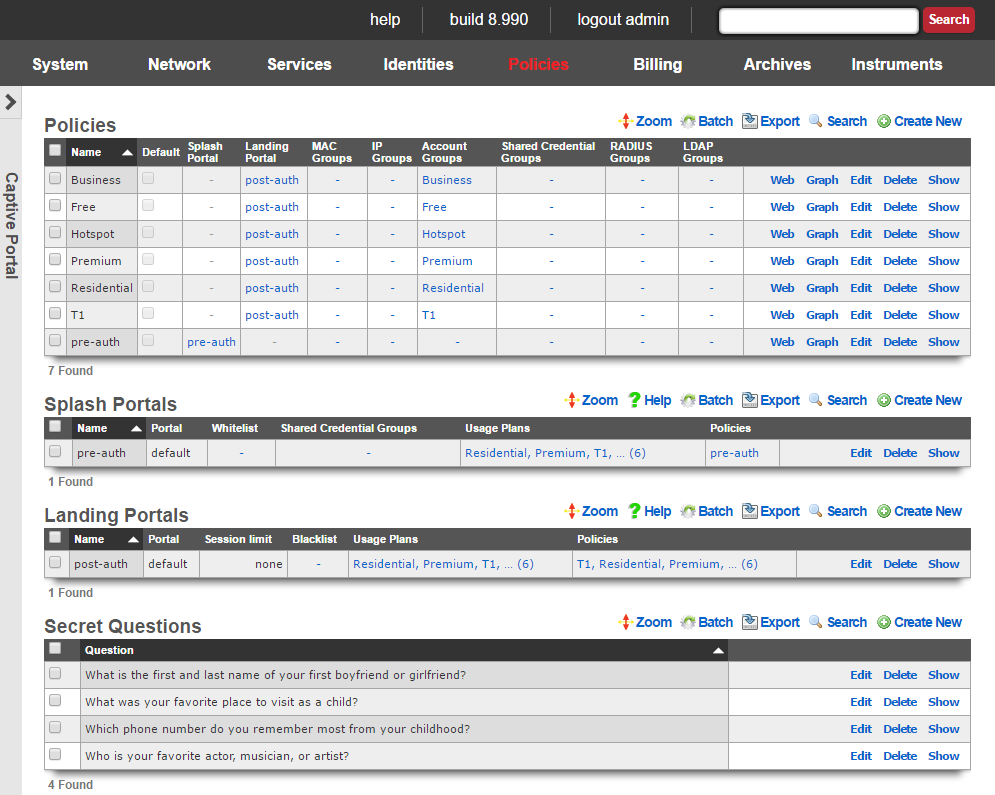Select the T1 policy row checkbox
The width and height of the screenshot is (995, 795).
pyautogui.click(x=55, y=313)
